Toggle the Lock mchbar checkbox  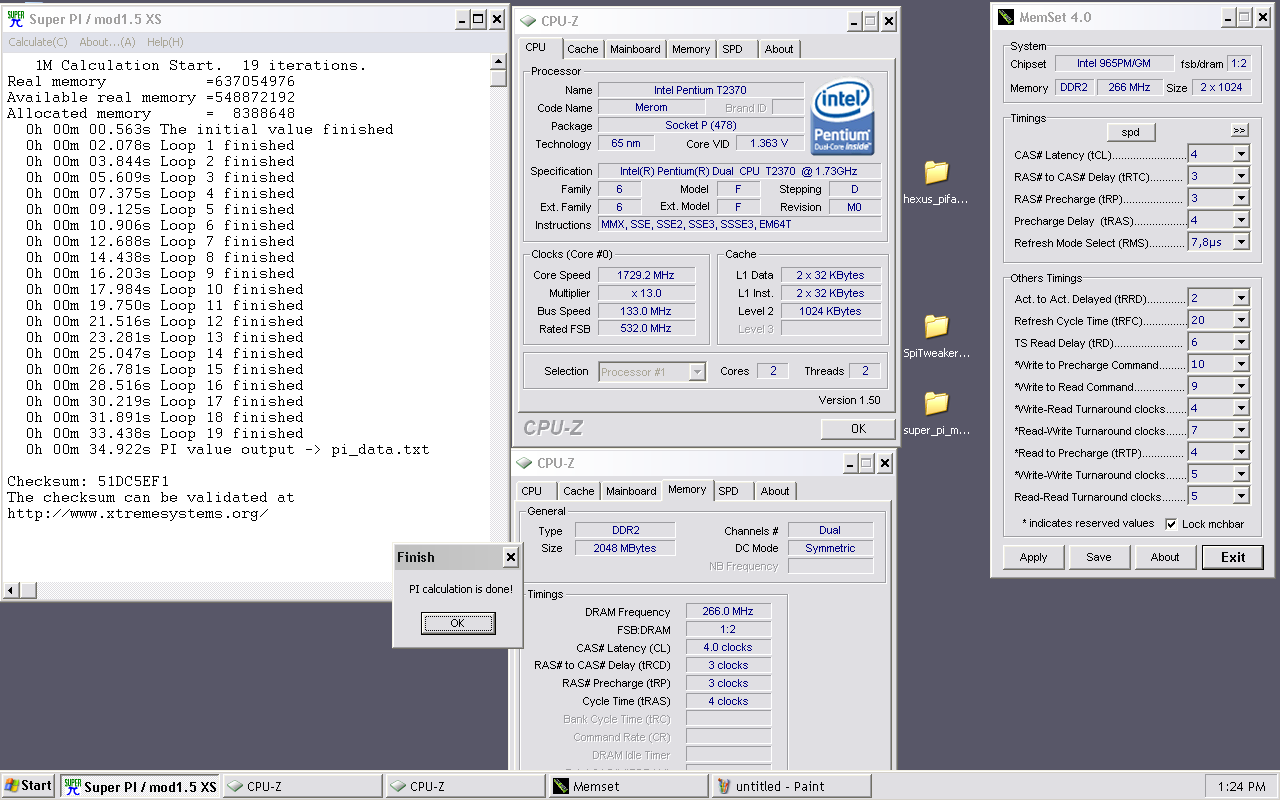point(1171,524)
